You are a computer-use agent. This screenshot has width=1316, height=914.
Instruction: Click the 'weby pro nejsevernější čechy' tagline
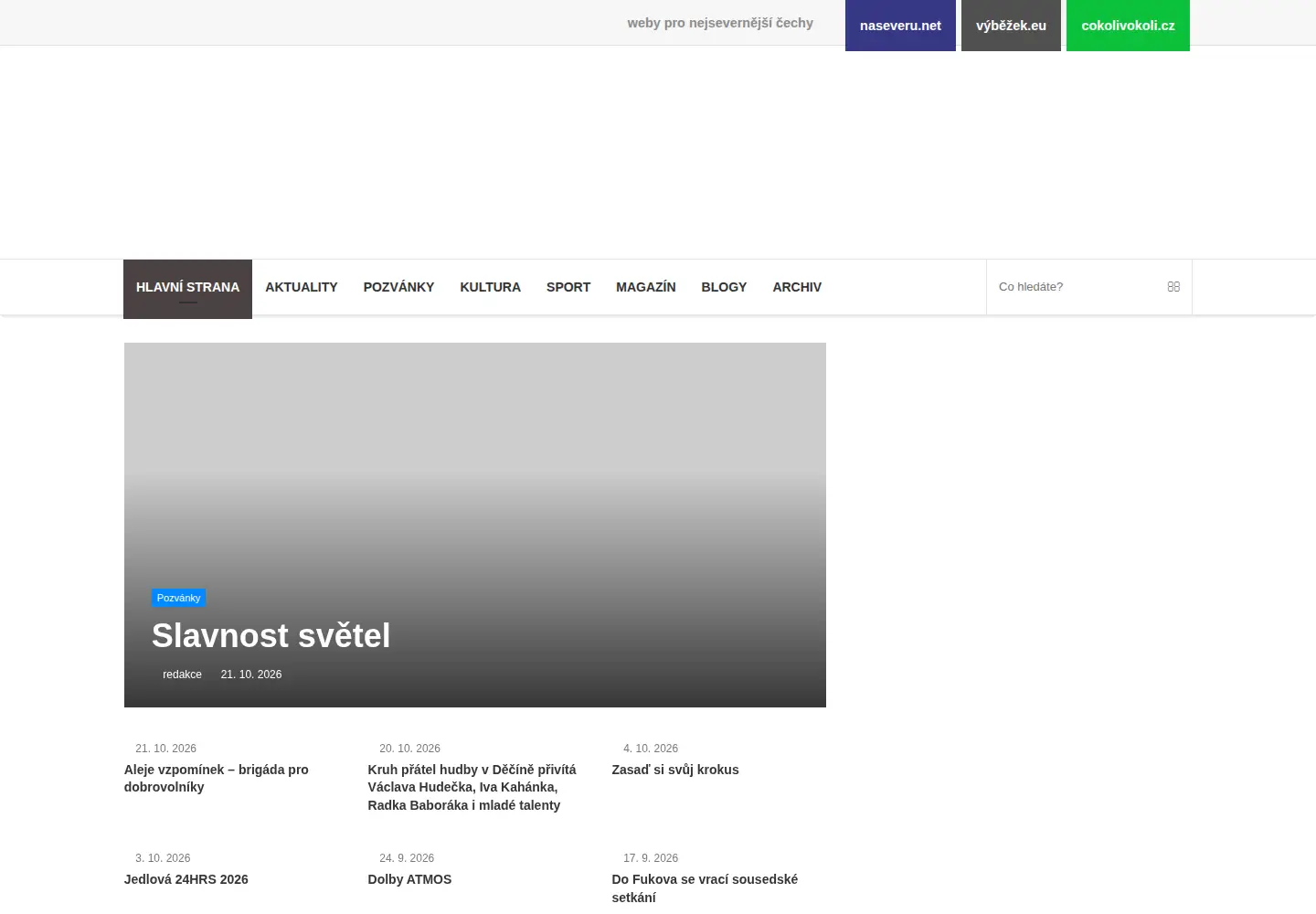[x=720, y=23]
